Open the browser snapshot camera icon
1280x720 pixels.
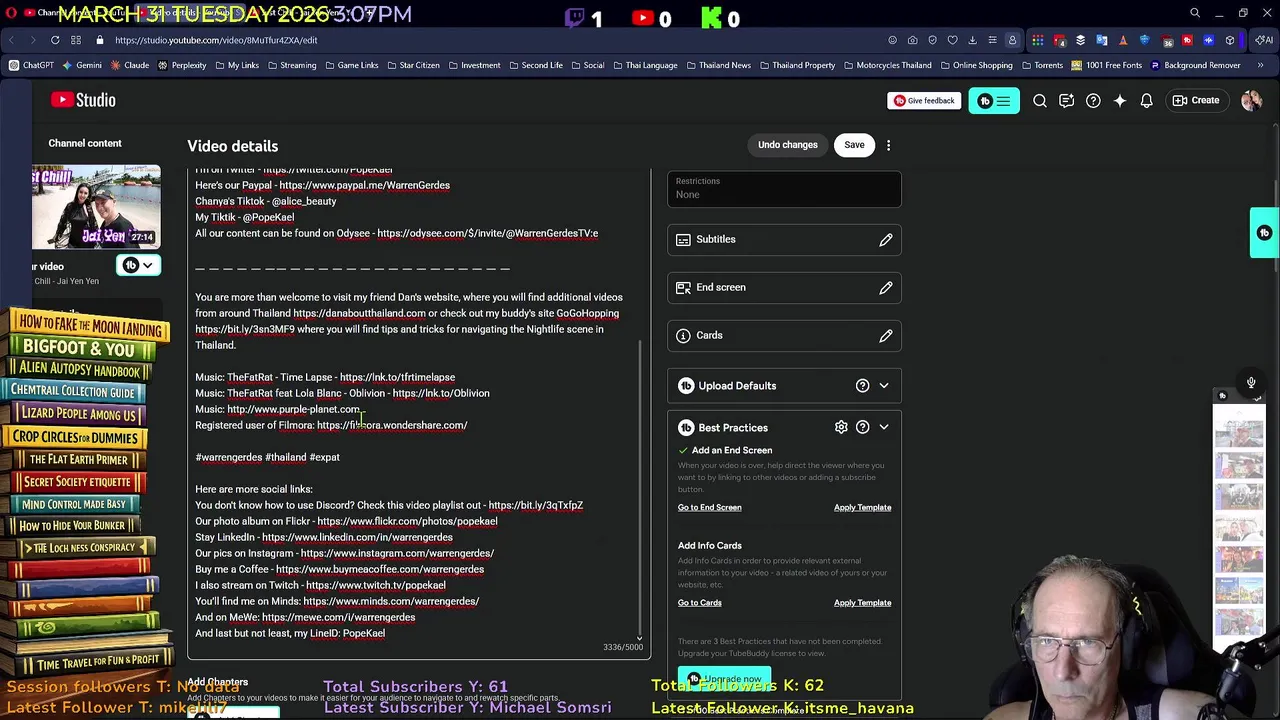coord(912,40)
